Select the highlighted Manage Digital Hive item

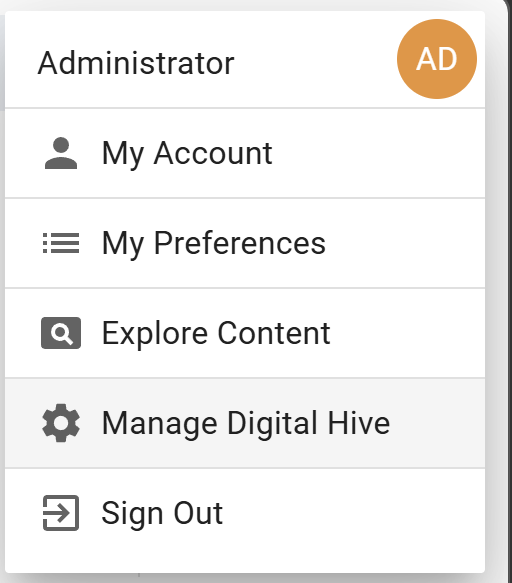point(245,423)
